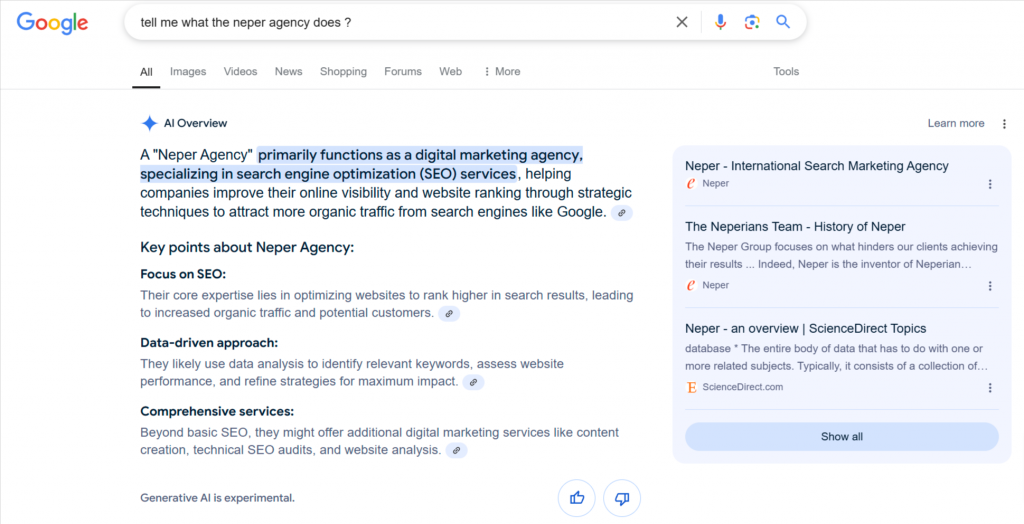Expand the More search filters menu
Screen dimensions: 1024x524
click(502, 72)
